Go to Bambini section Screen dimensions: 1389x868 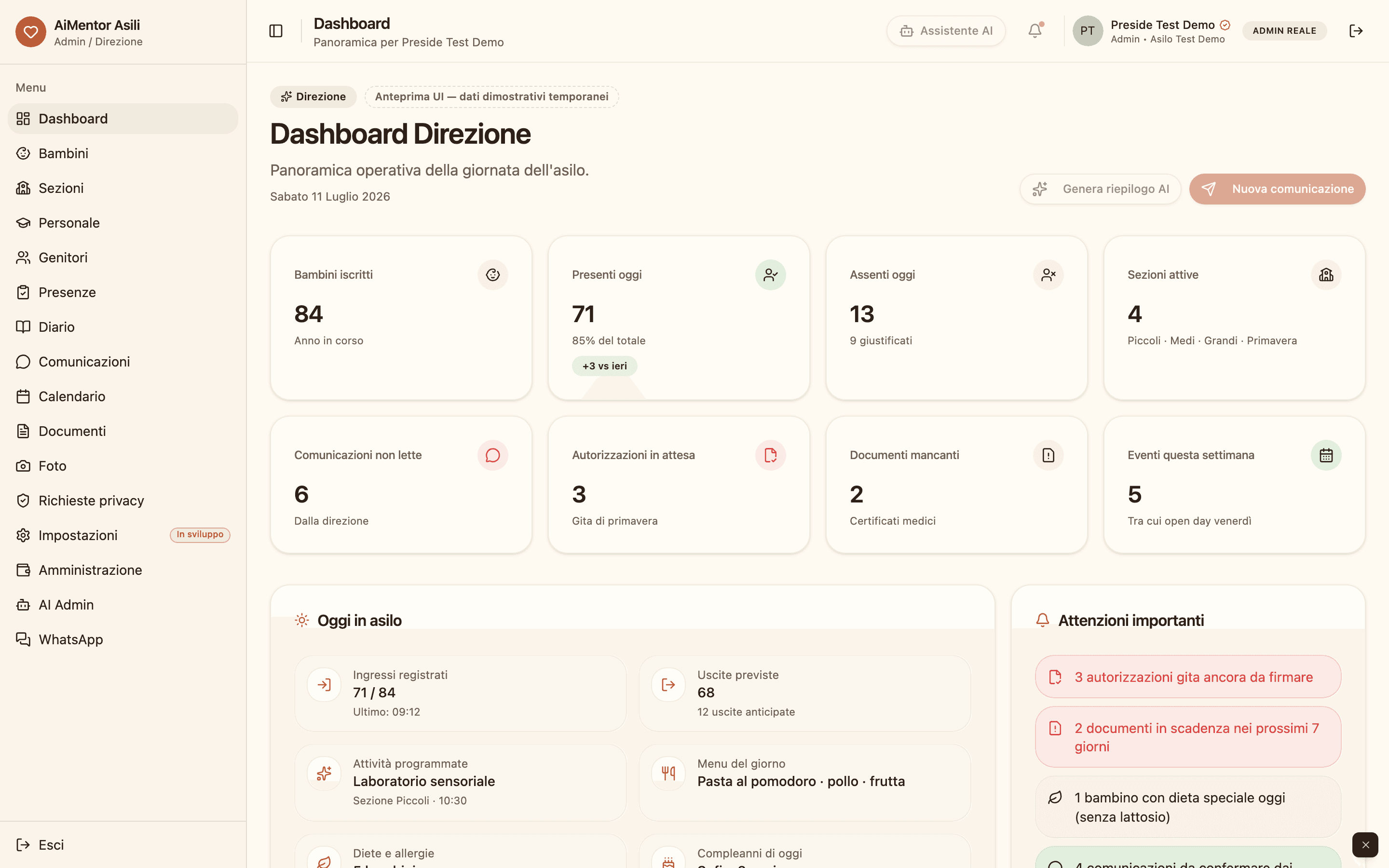(123, 153)
